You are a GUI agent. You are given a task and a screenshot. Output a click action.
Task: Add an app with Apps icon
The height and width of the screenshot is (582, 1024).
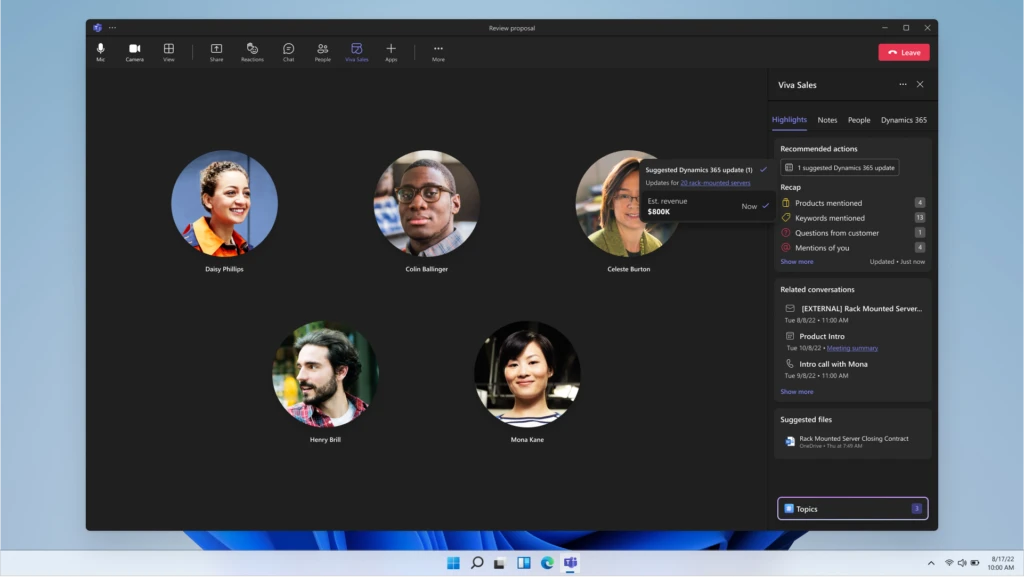(391, 49)
